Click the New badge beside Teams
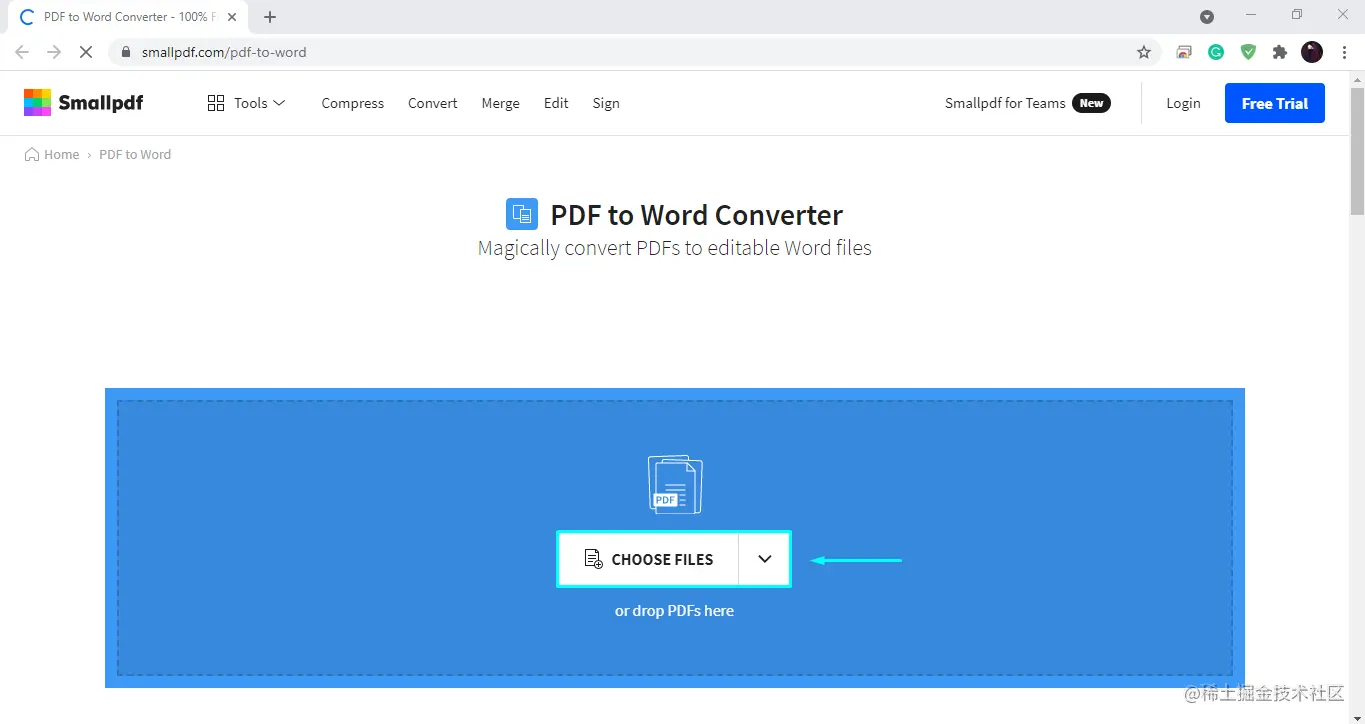1365x724 pixels. [1091, 103]
